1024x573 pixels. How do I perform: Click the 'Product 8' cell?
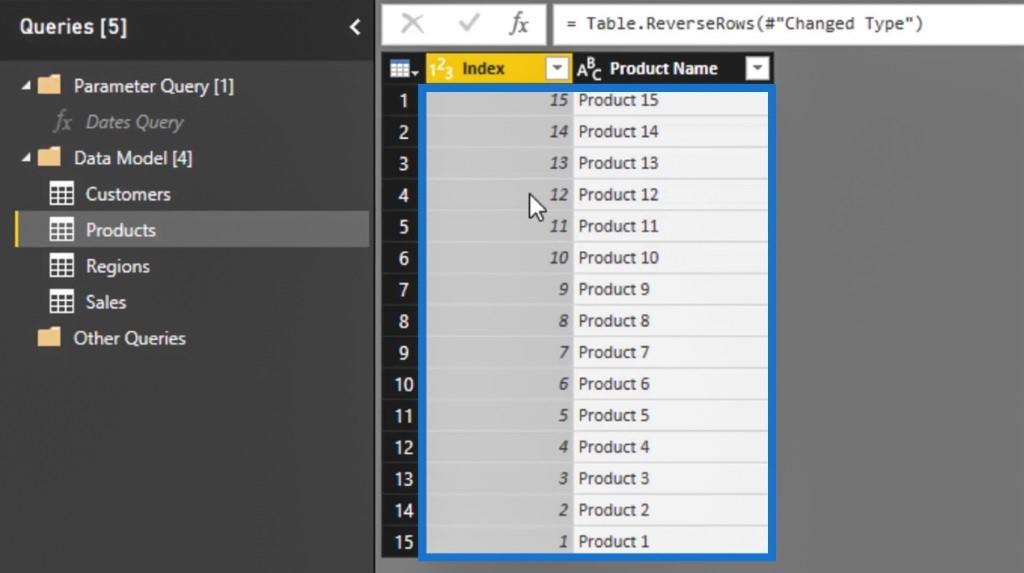(671, 321)
